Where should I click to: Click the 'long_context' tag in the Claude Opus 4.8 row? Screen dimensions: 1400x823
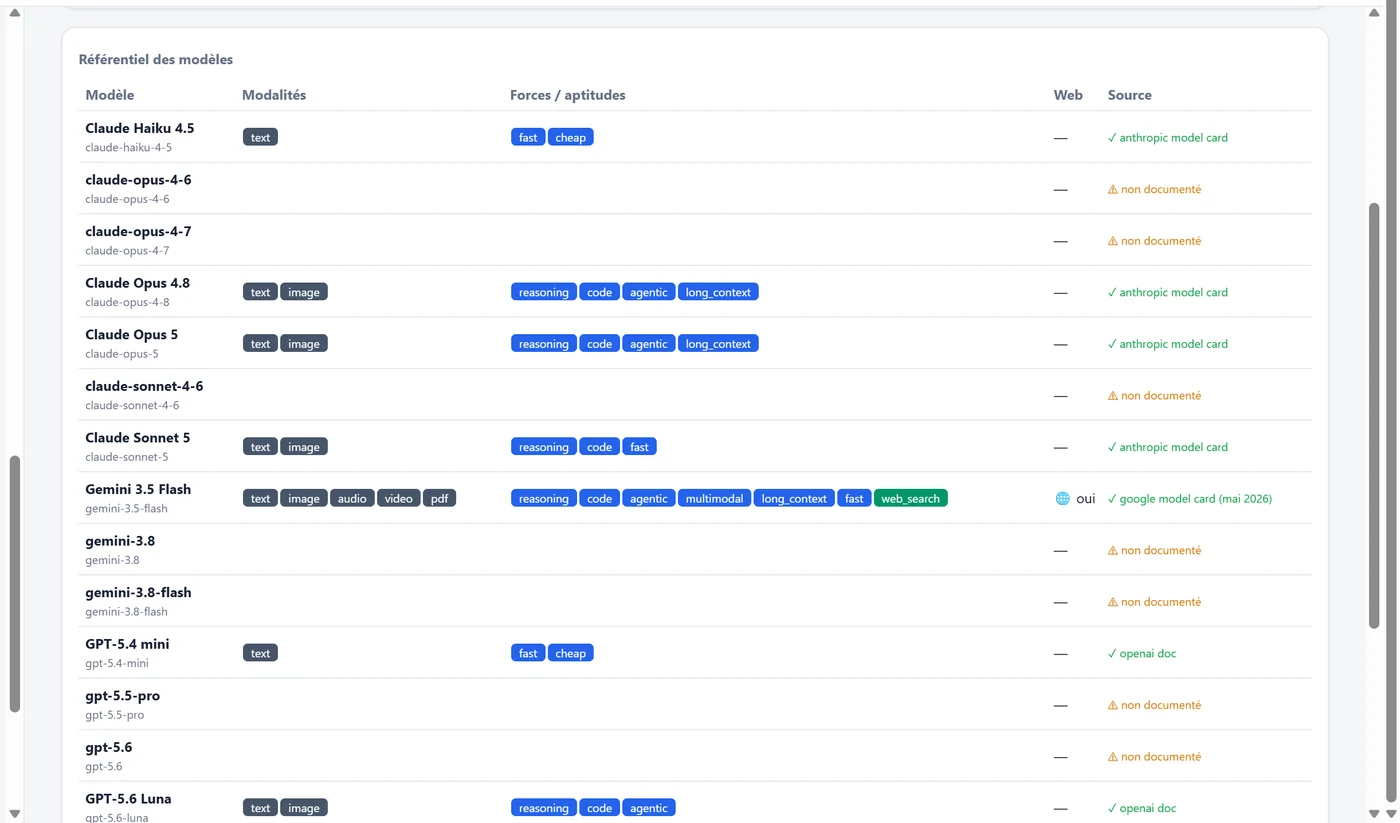pos(718,292)
